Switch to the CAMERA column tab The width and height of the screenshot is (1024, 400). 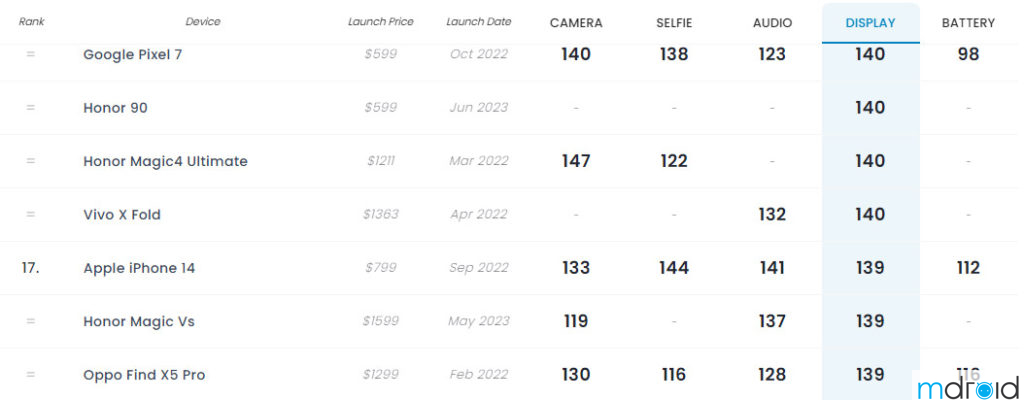(576, 23)
